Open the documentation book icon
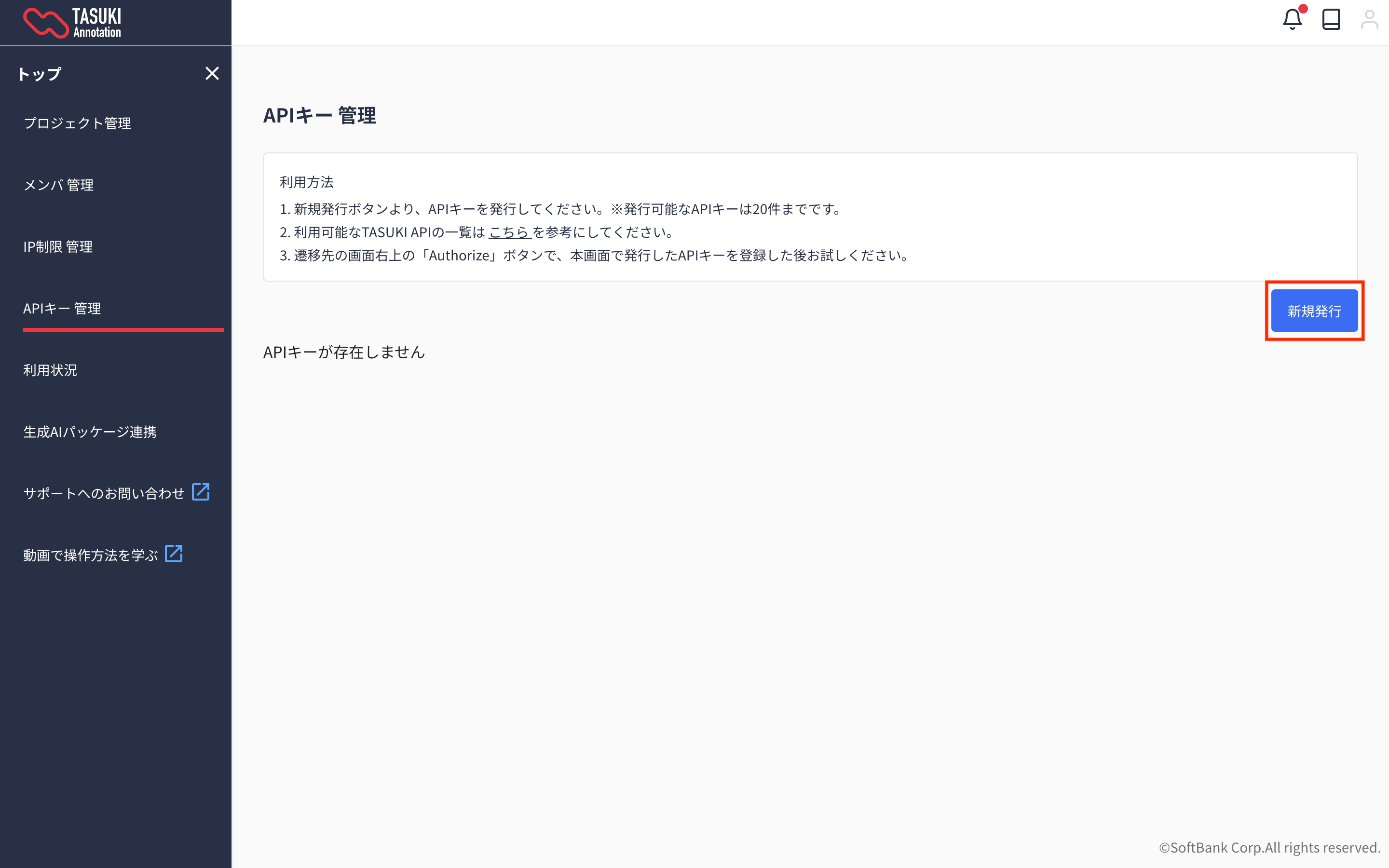This screenshot has width=1389, height=868. 1331,19
